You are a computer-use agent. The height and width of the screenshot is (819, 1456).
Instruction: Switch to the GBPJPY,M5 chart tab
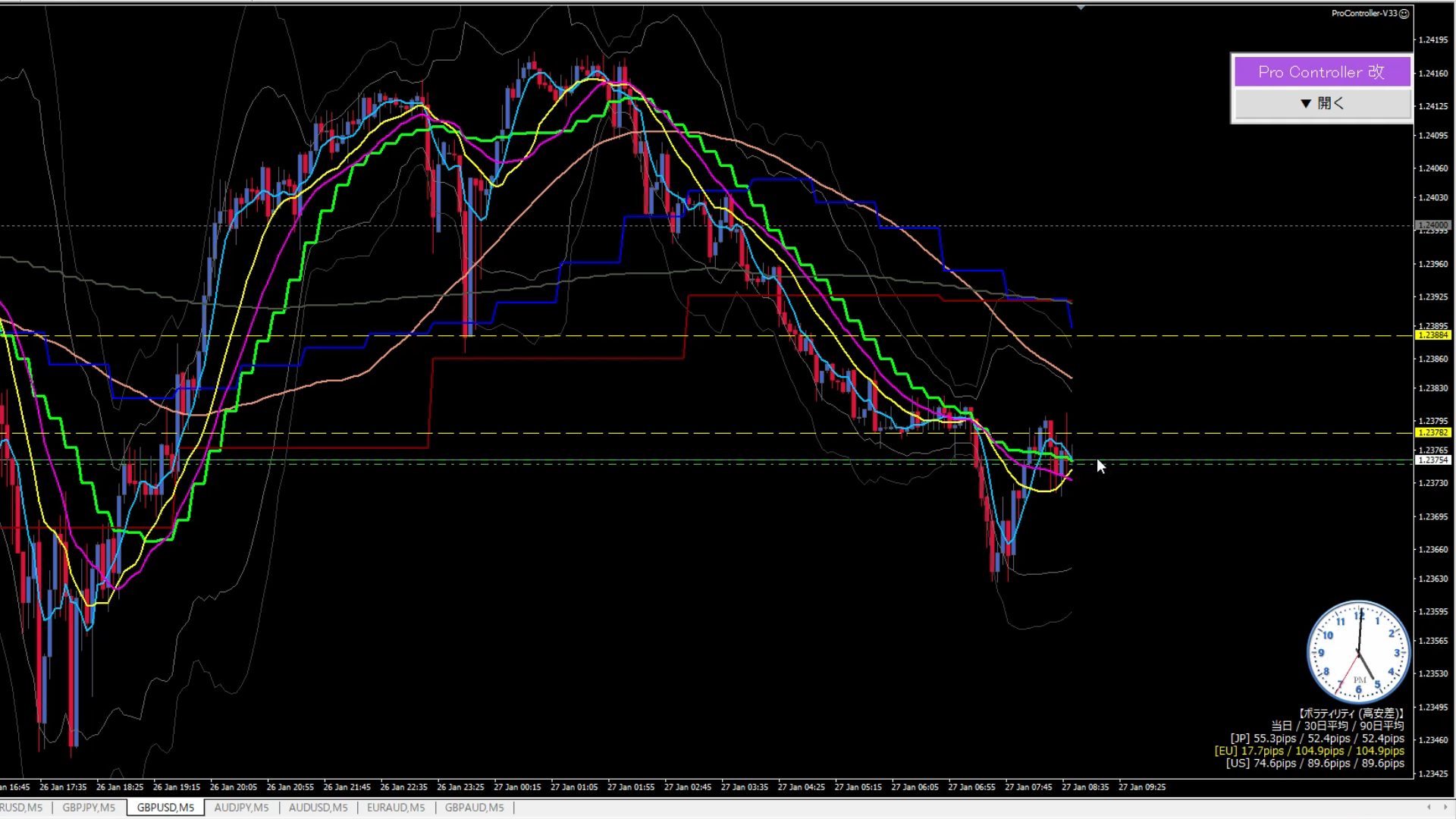point(89,808)
